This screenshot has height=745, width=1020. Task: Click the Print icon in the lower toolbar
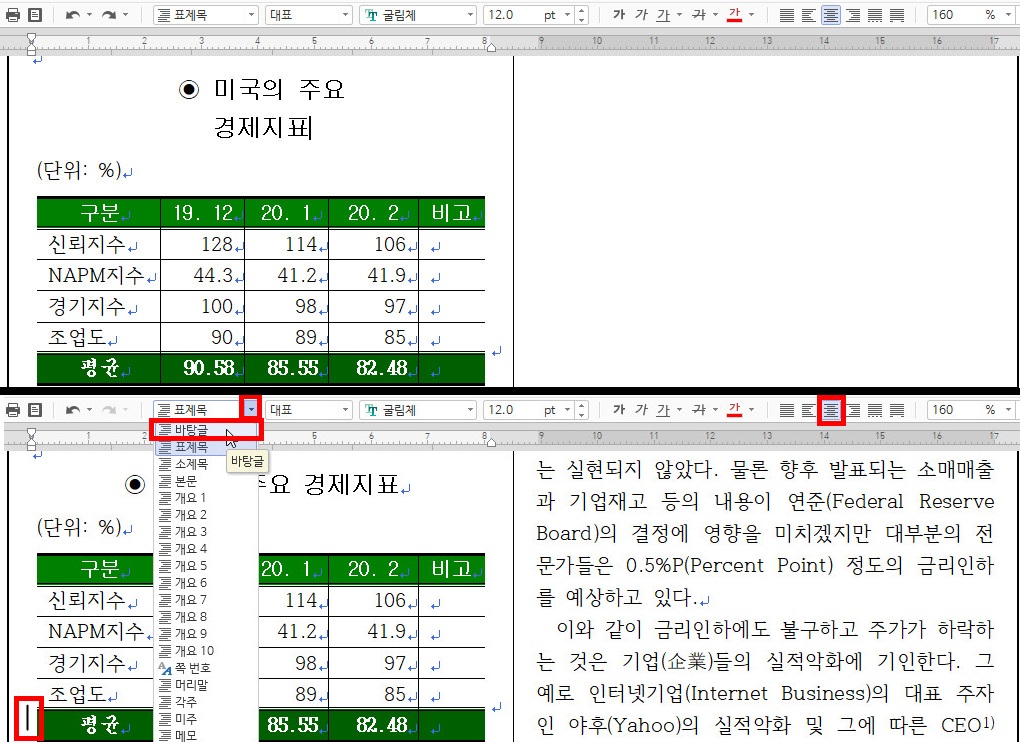[12, 410]
